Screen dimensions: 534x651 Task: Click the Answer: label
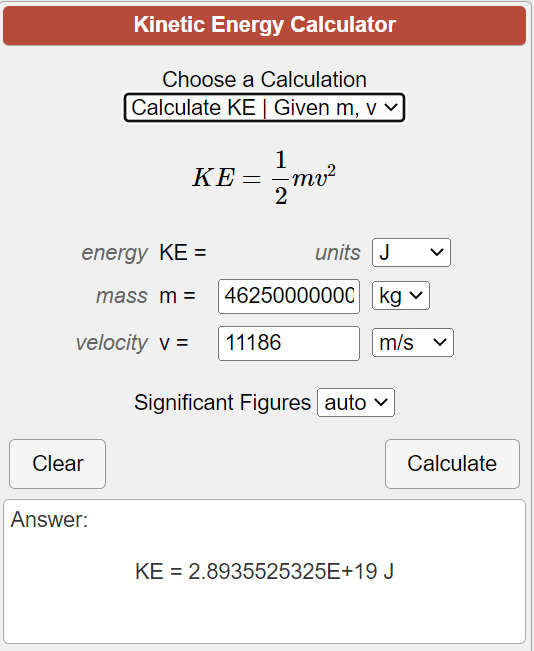pos(49,519)
